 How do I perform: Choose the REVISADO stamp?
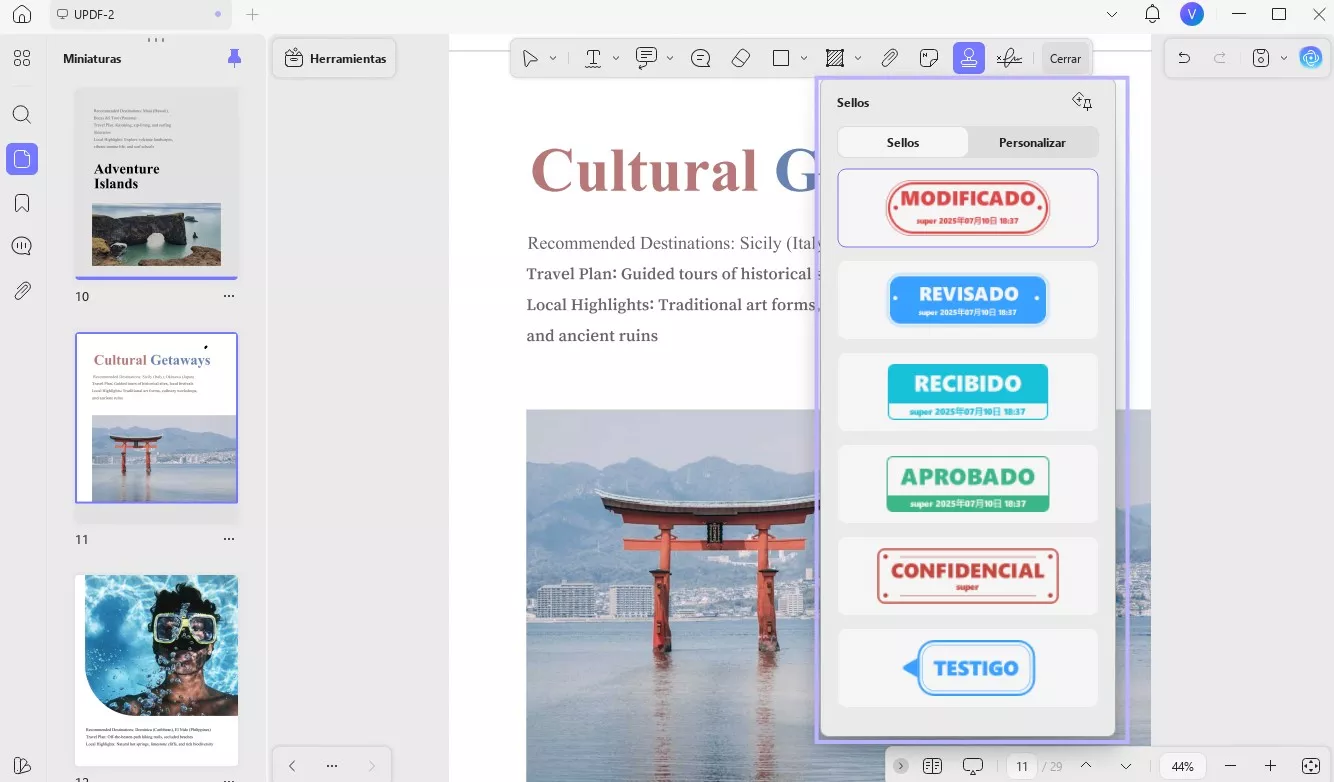coord(968,300)
